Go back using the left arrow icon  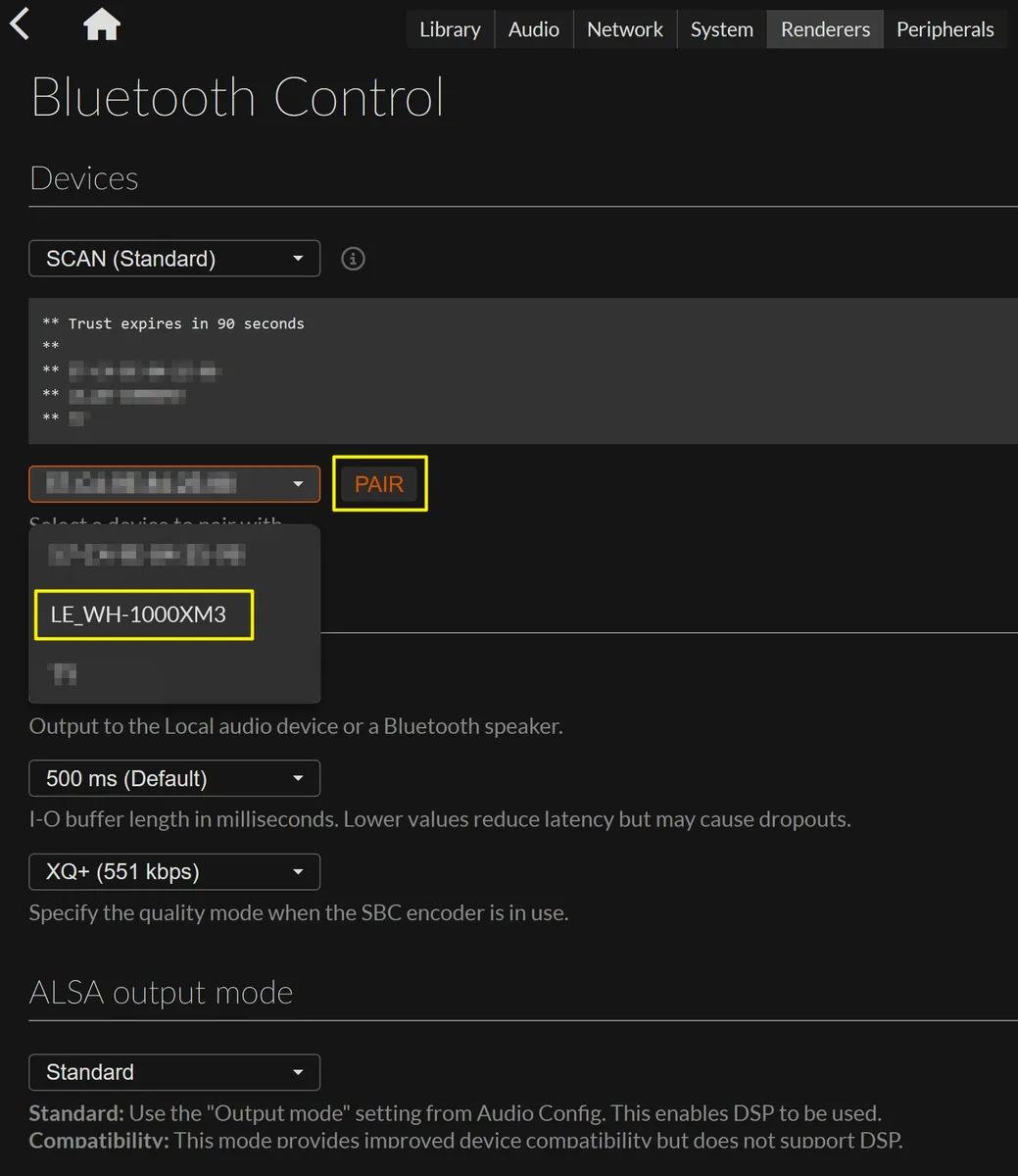20,24
